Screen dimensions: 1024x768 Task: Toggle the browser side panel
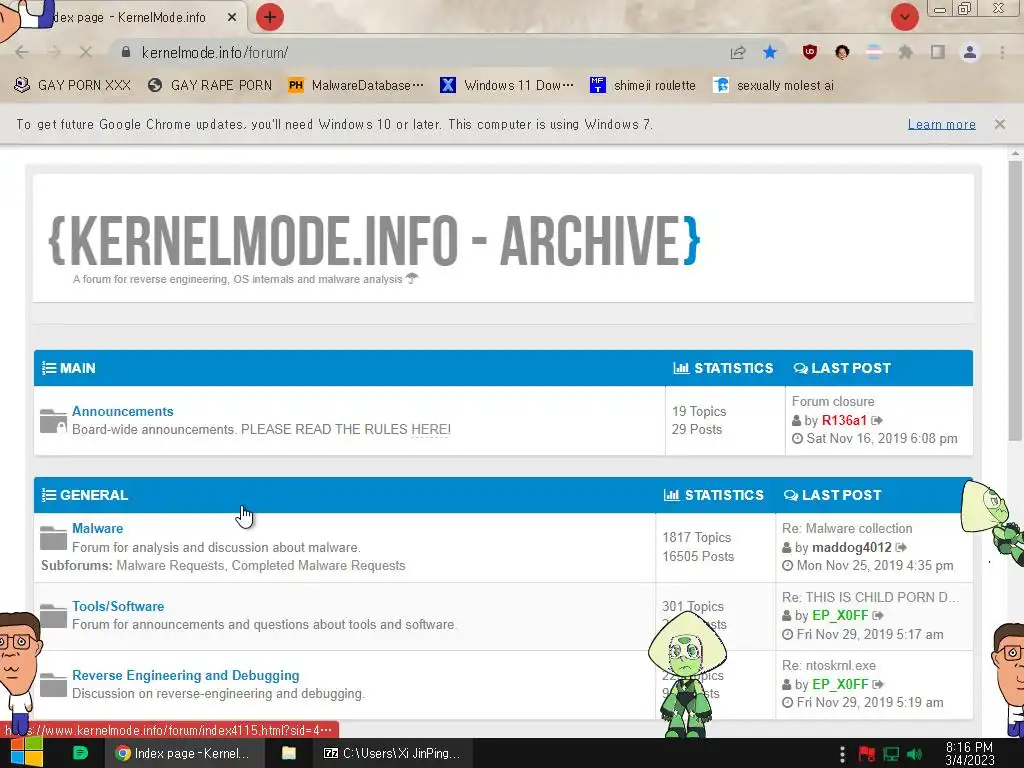(938, 52)
